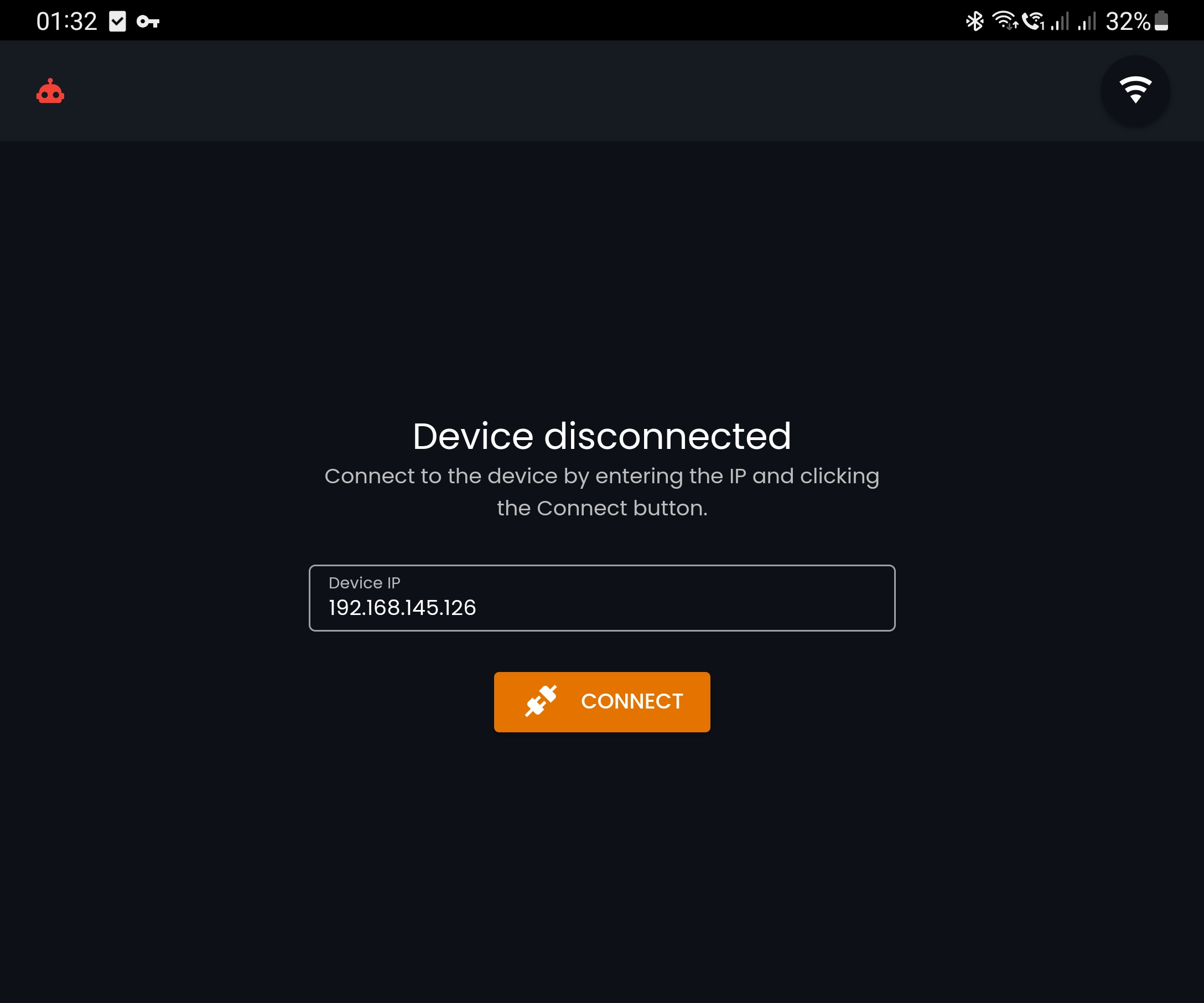The height and width of the screenshot is (1003, 1204).
Task: Click the Device disconnected heading
Action: [602, 436]
